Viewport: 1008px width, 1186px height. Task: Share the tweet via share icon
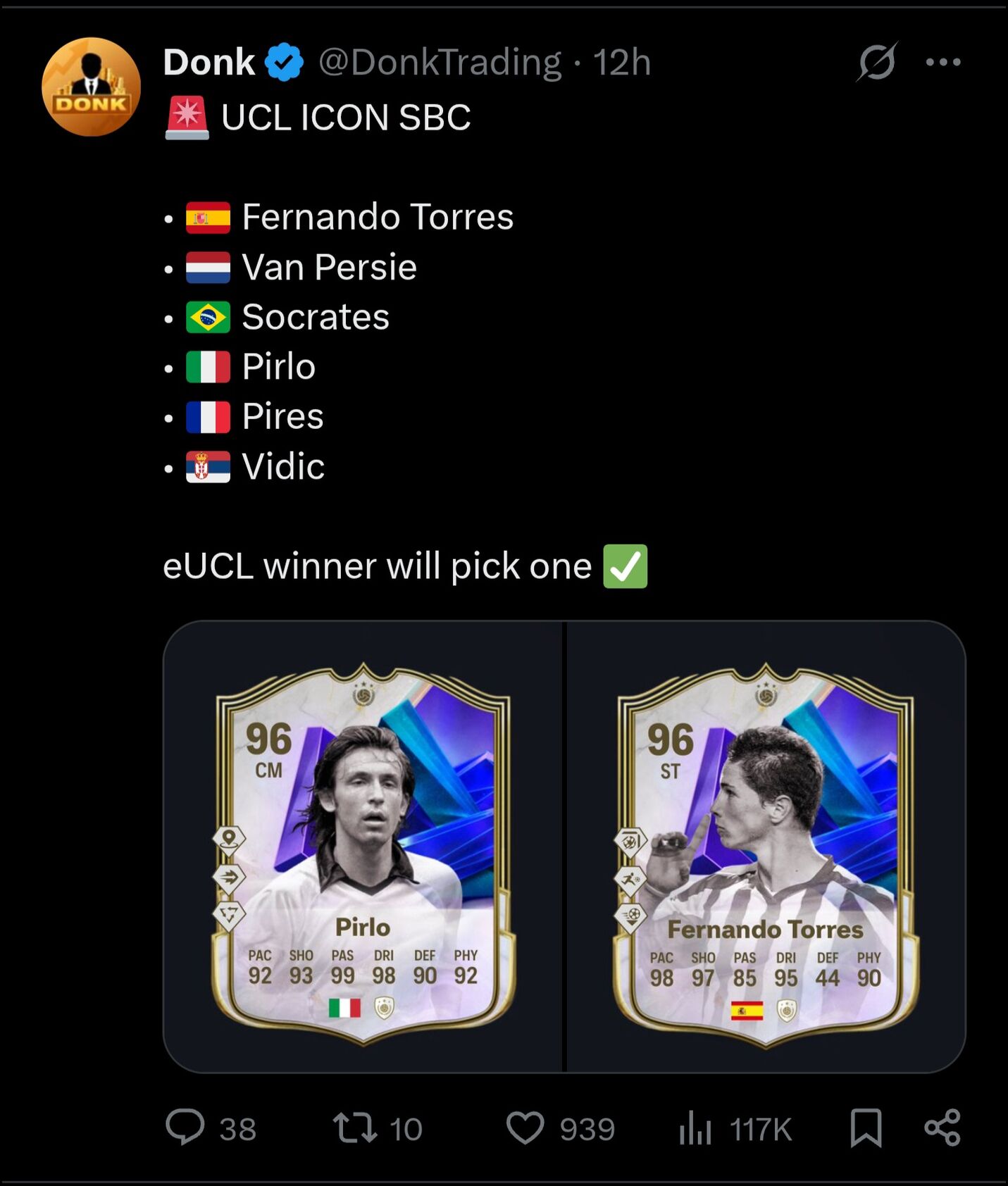(x=942, y=1127)
